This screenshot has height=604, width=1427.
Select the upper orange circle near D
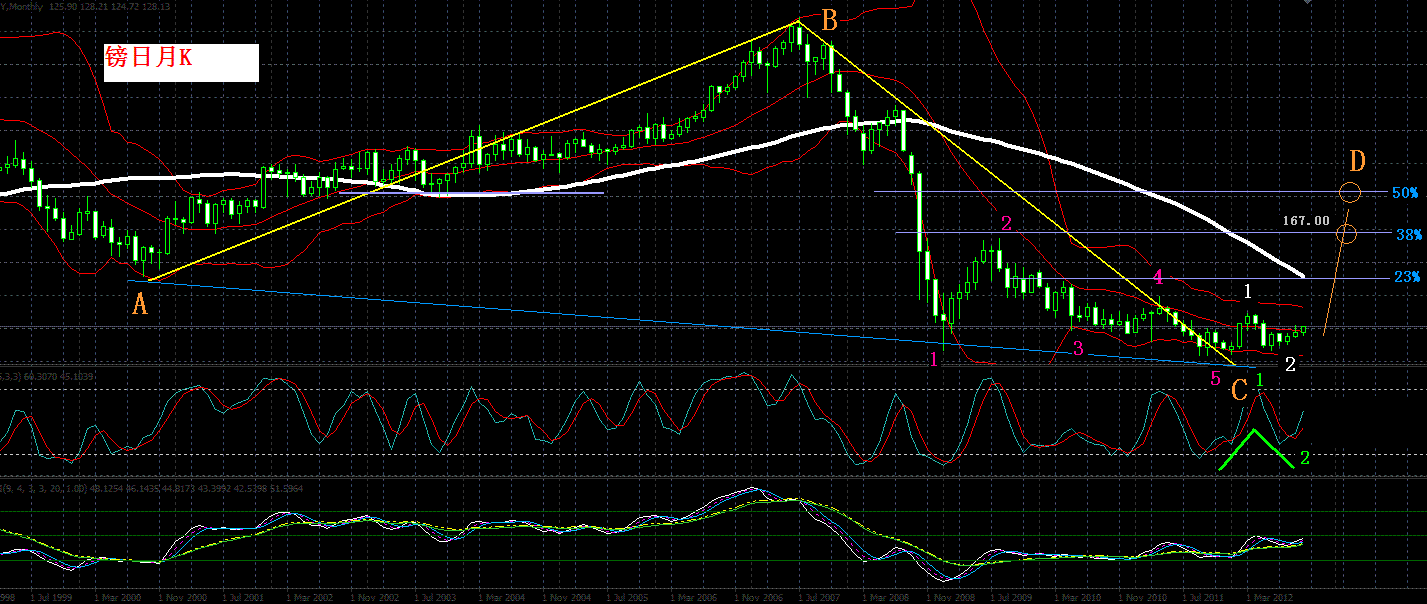(1350, 192)
